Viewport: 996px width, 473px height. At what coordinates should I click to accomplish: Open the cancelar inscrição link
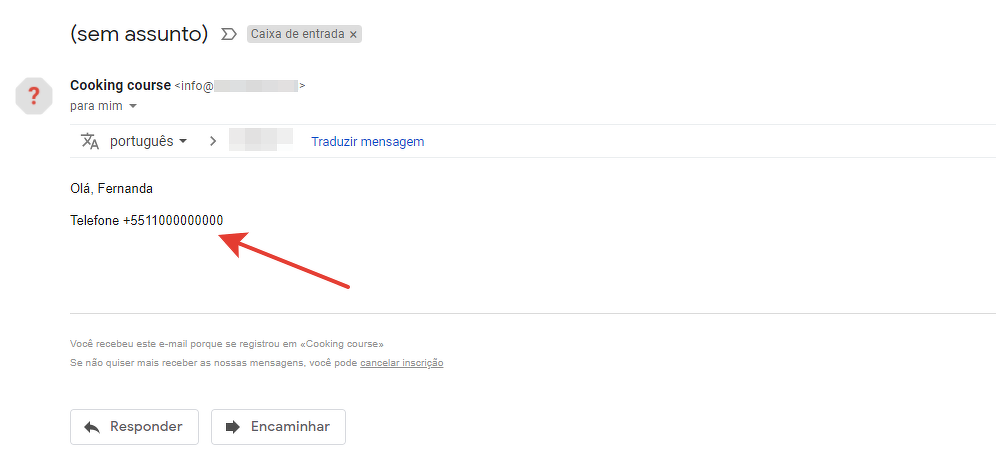(x=401, y=363)
